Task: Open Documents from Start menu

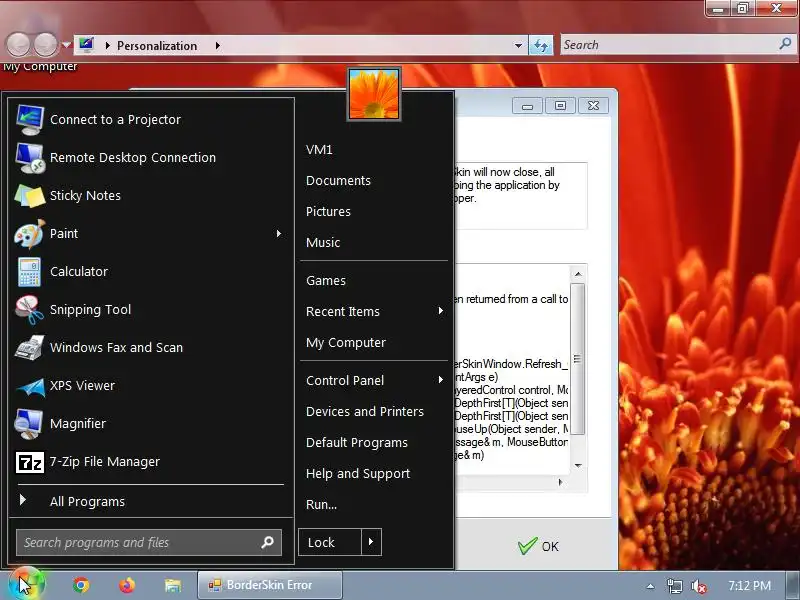Action: pyautogui.click(x=338, y=181)
